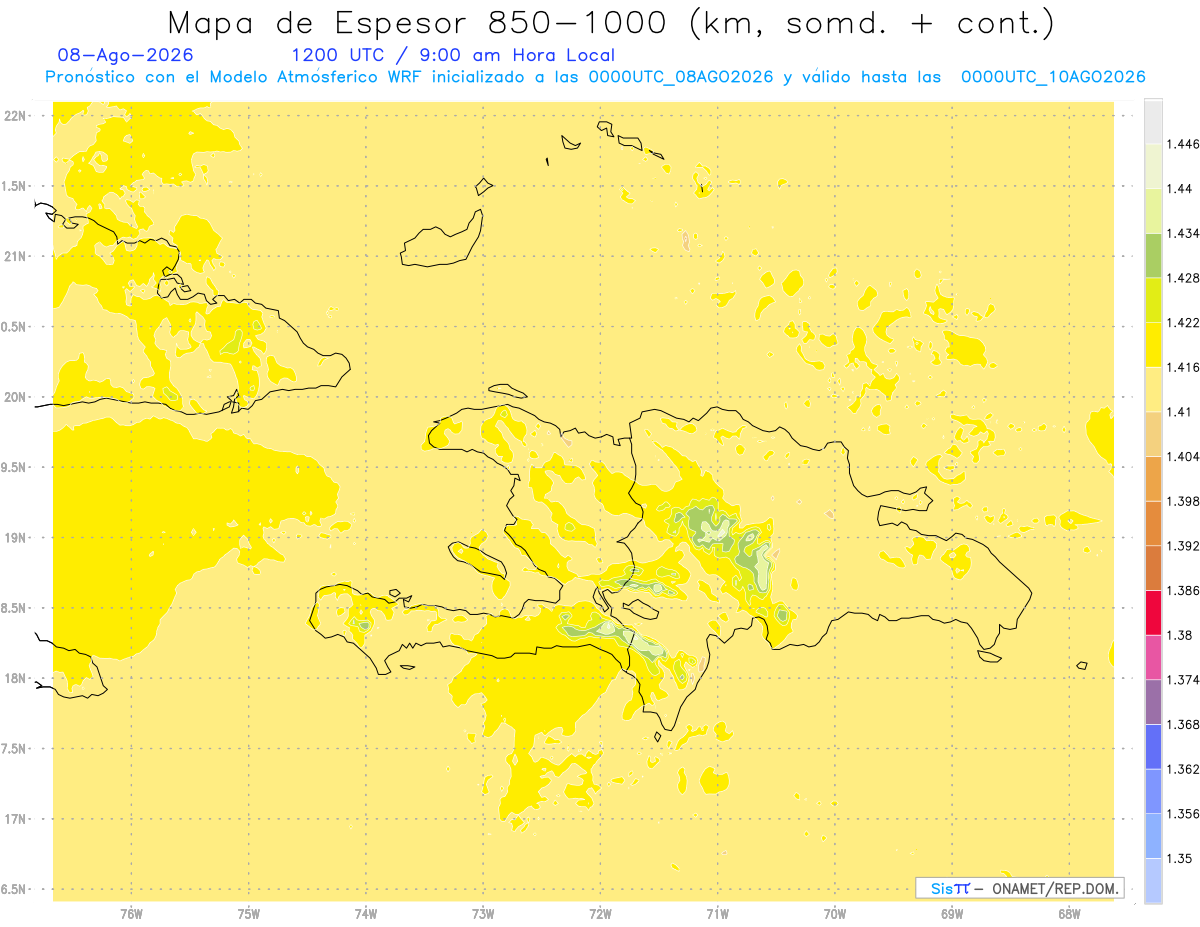This screenshot has height=927, width=1200.
Task: Click the colorbar label '1.374'
Action: tap(1183, 680)
